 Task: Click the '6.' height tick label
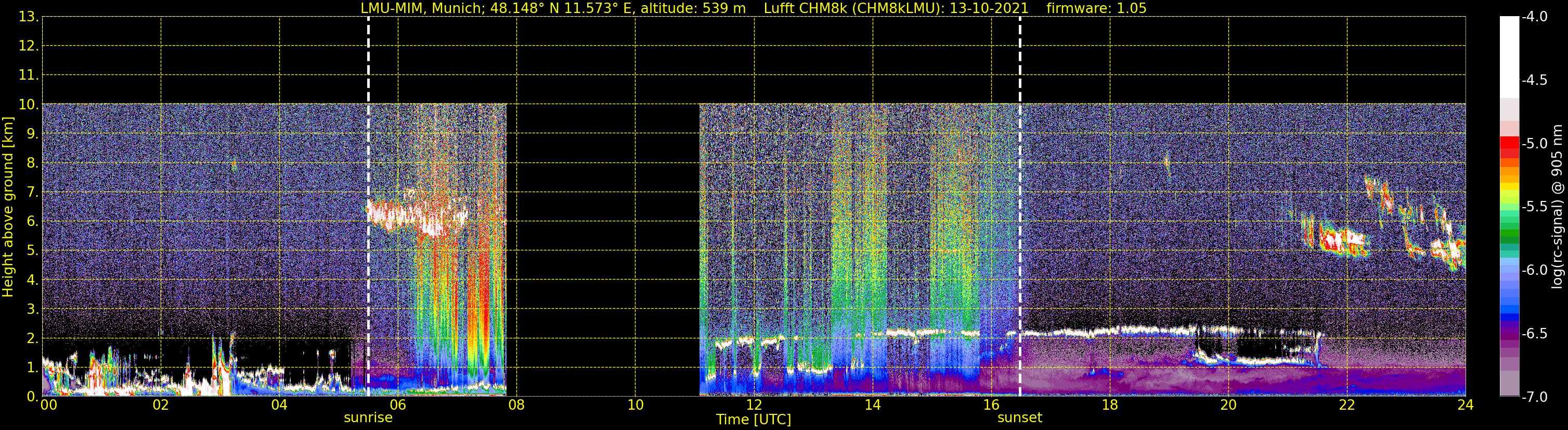(33, 221)
